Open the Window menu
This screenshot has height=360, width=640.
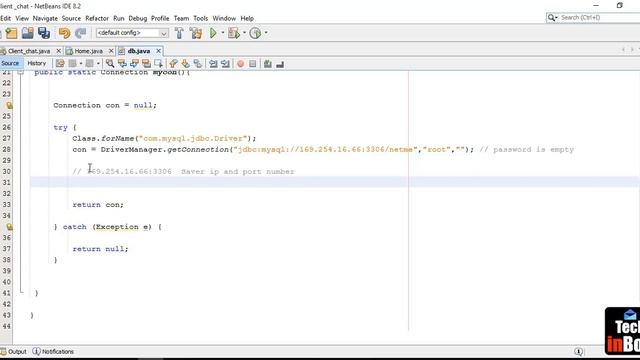(224, 18)
